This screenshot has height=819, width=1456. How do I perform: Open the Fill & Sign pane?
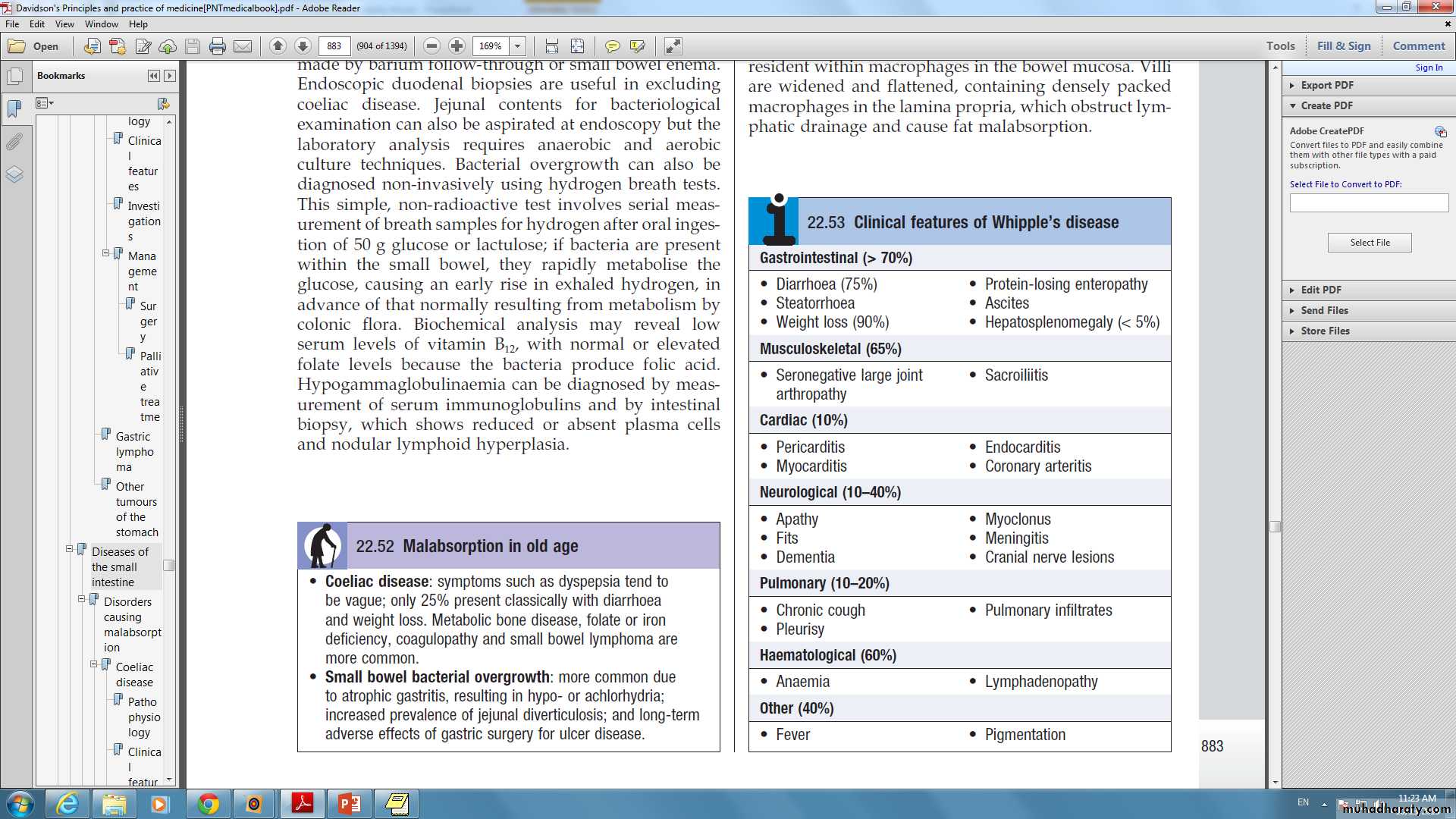(1343, 45)
